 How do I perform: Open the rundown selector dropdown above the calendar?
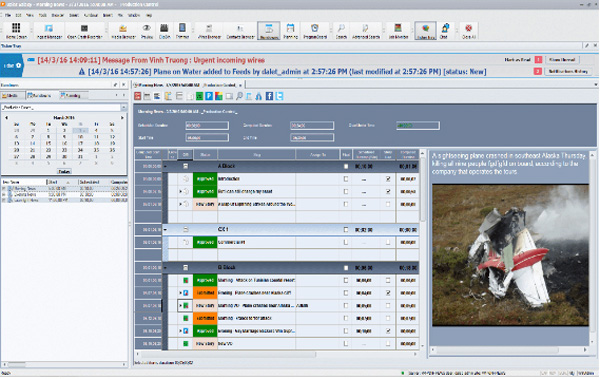(123, 108)
